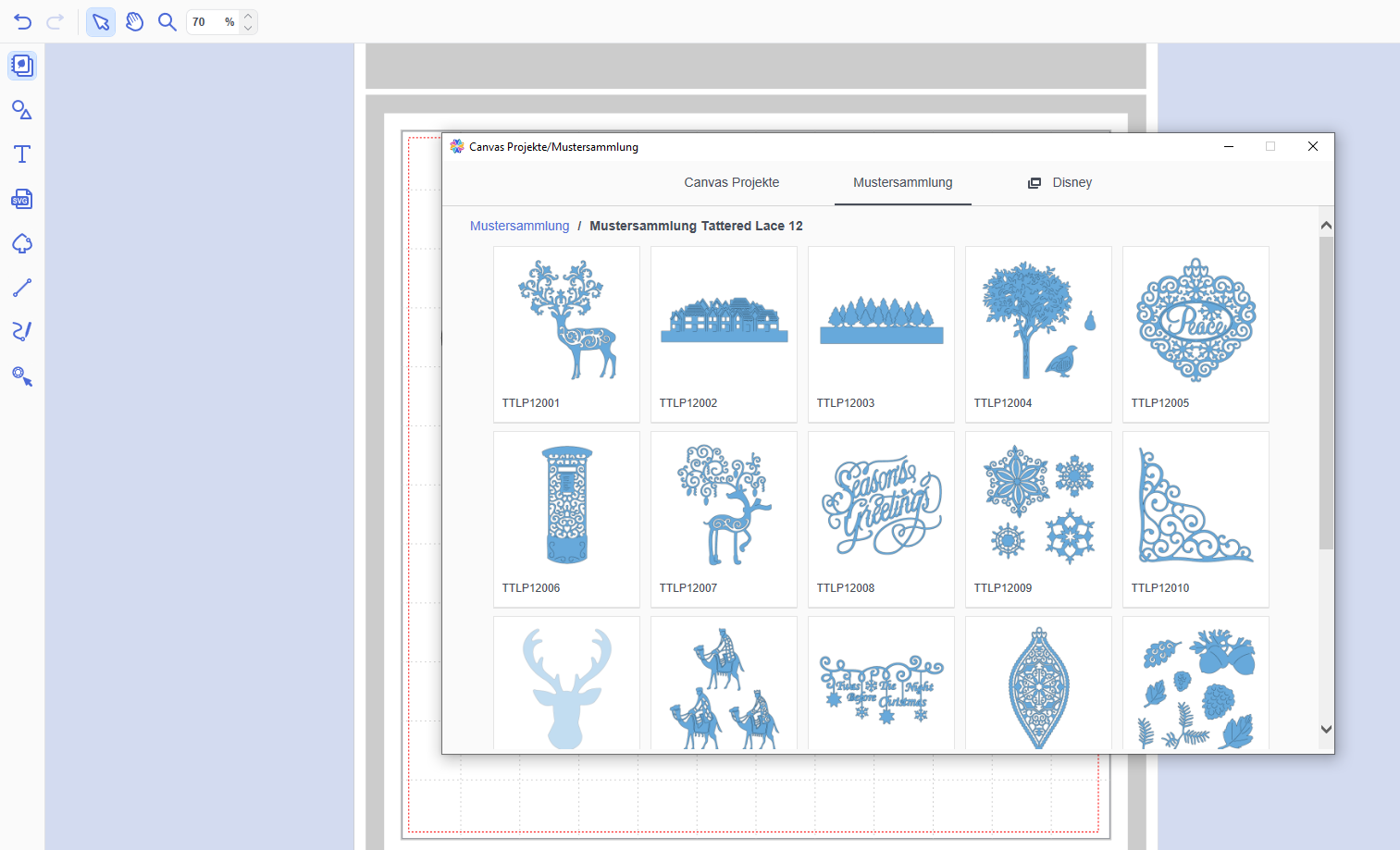Decrease zoom with the down stepper arrow

point(247,29)
